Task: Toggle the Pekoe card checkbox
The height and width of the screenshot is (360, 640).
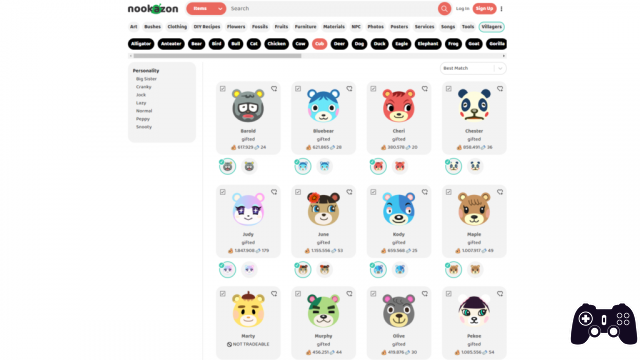Action: point(449,293)
